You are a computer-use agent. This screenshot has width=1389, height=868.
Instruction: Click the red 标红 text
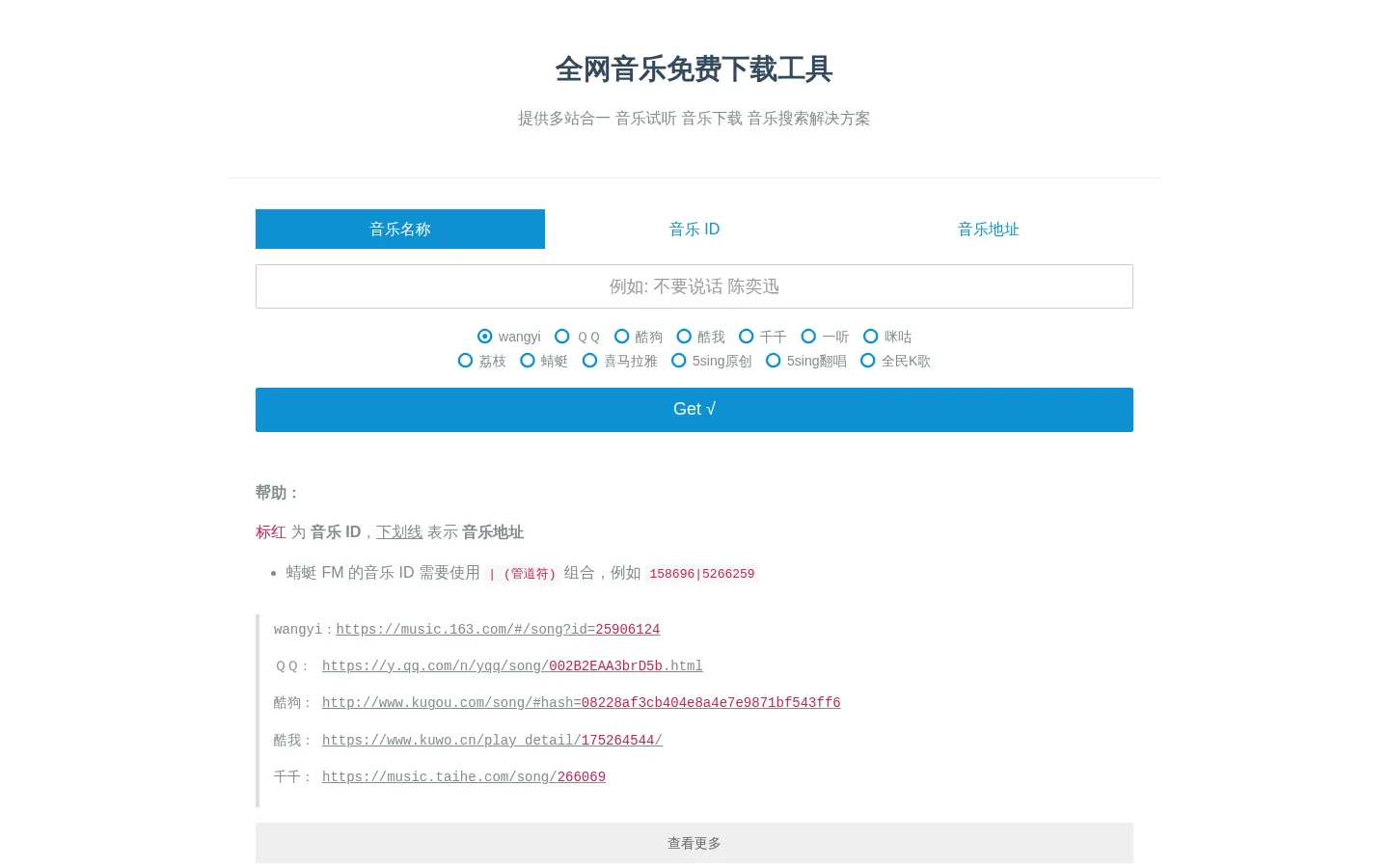(271, 532)
